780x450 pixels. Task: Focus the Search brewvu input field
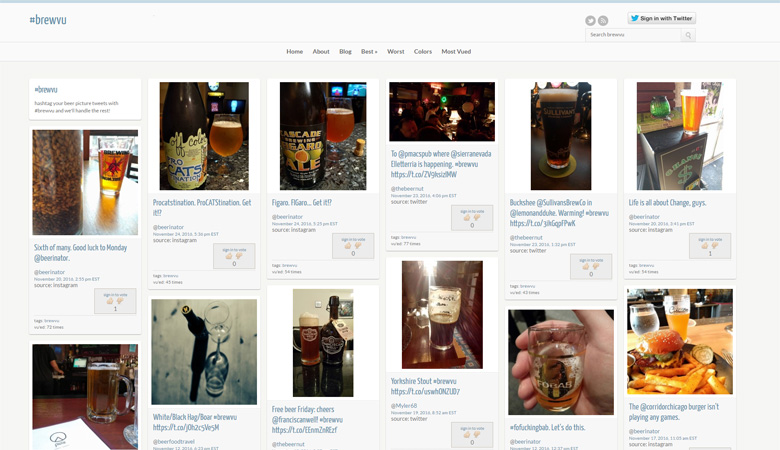(632, 35)
